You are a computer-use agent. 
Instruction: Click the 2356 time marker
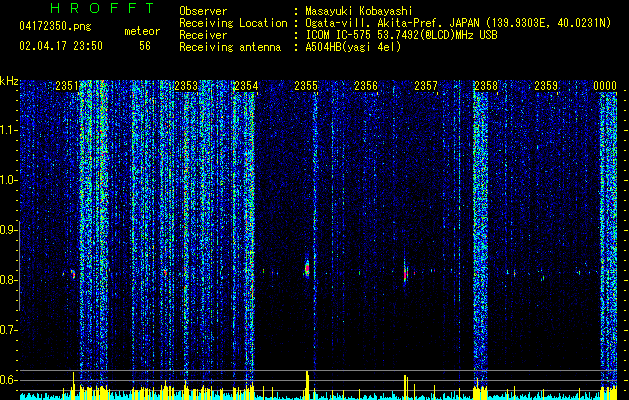tap(366, 86)
